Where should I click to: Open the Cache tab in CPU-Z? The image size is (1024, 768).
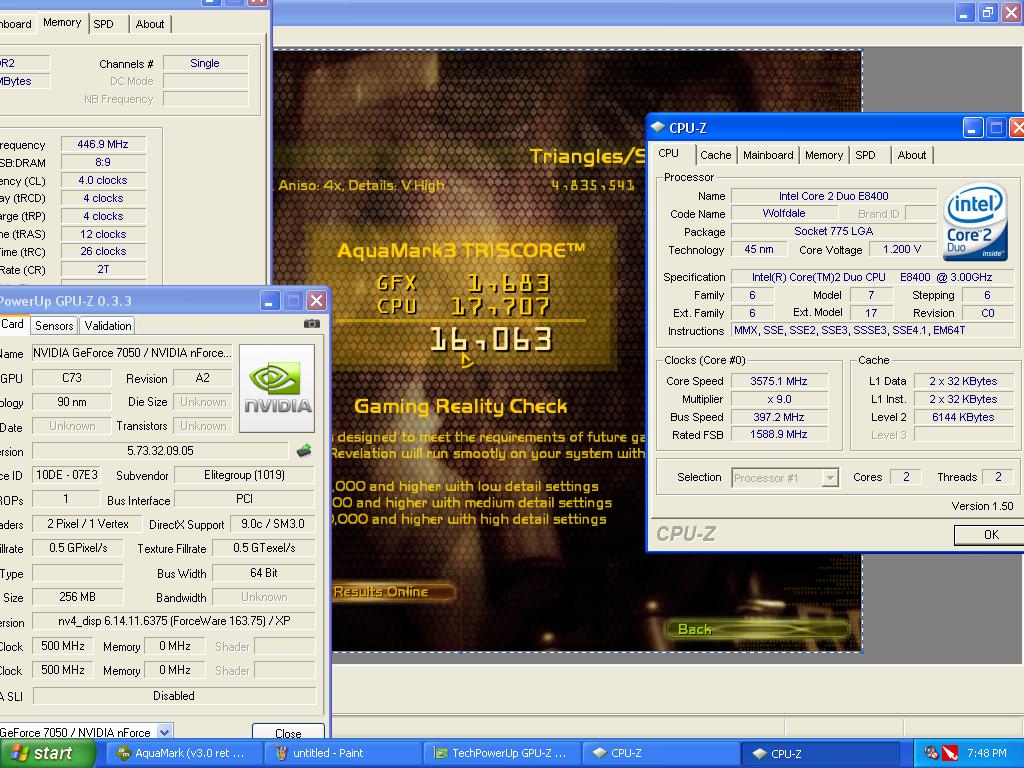pos(715,155)
